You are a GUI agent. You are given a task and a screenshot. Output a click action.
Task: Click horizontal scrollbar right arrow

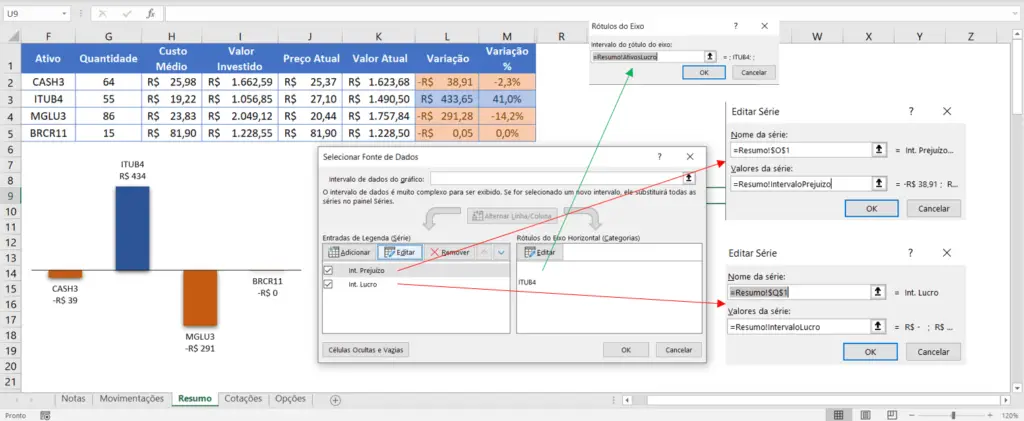point(1006,400)
